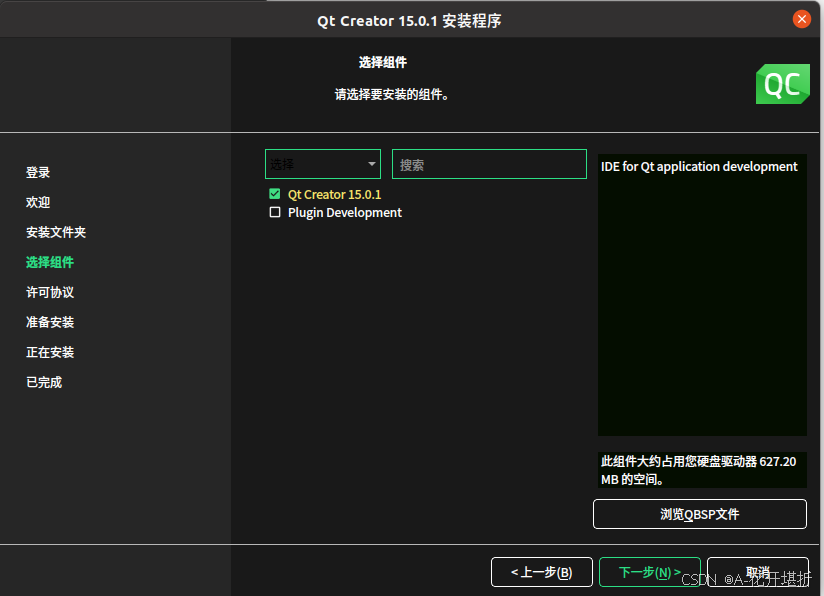Click the 登录 step in sidebar
This screenshot has width=824, height=596.
click(x=38, y=172)
